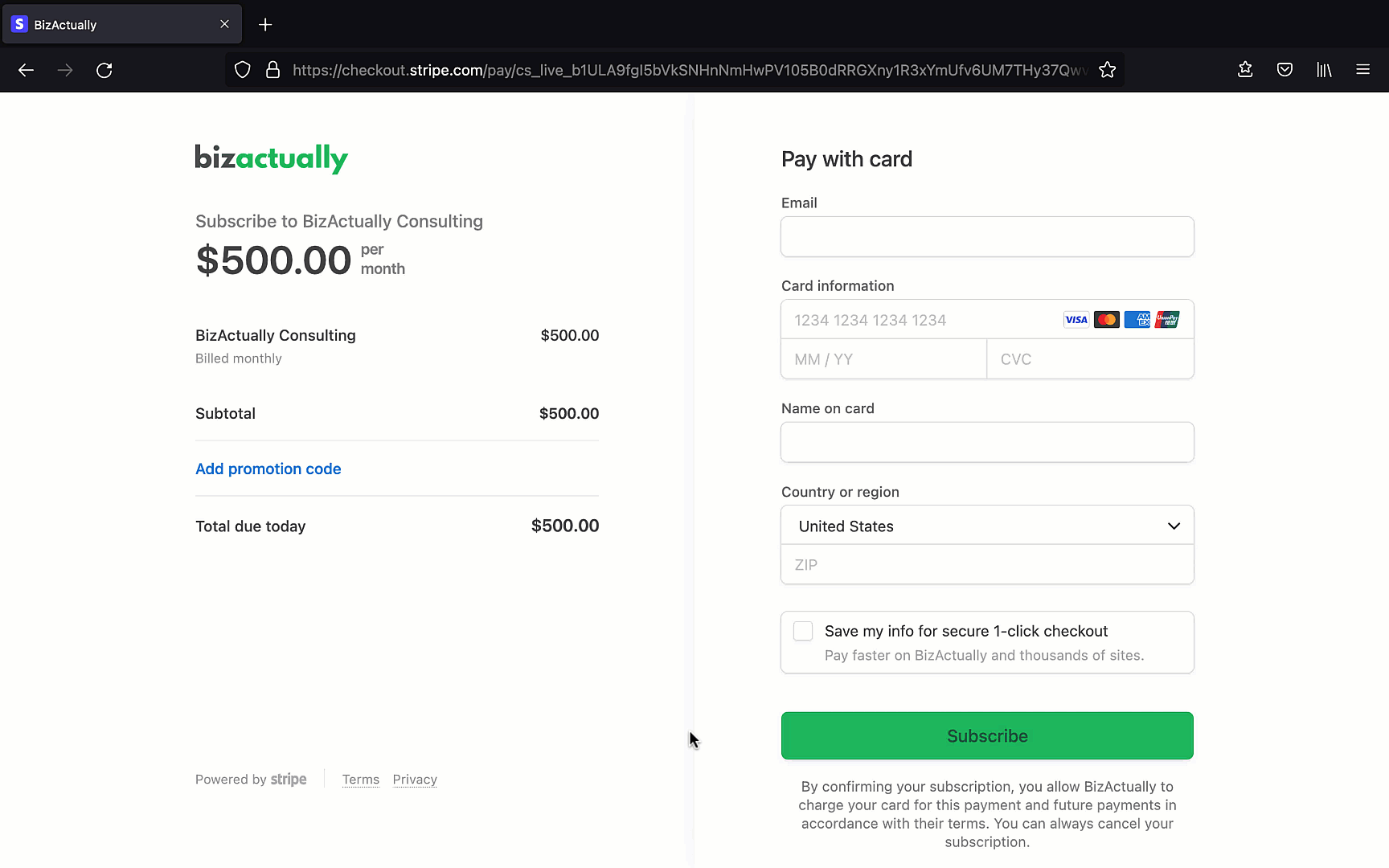Image resolution: width=1389 pixels, height=868 pixels.
Task: Focus the Email input field
Action: (x=987, y=237)
